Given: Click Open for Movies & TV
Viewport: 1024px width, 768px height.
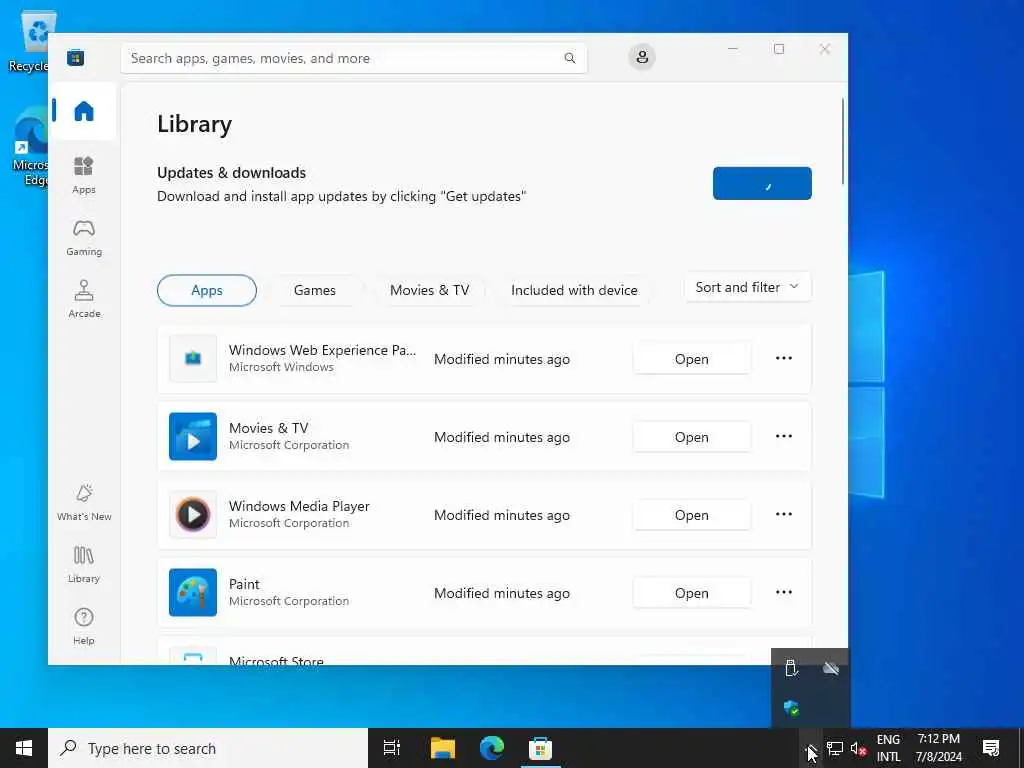Looking at the screenshot, I should (692, 437).
